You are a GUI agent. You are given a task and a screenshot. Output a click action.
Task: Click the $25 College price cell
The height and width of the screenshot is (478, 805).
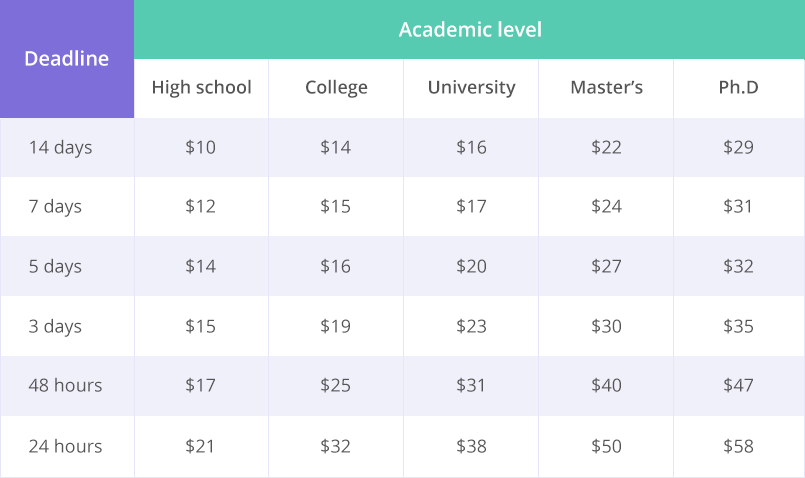335,386
